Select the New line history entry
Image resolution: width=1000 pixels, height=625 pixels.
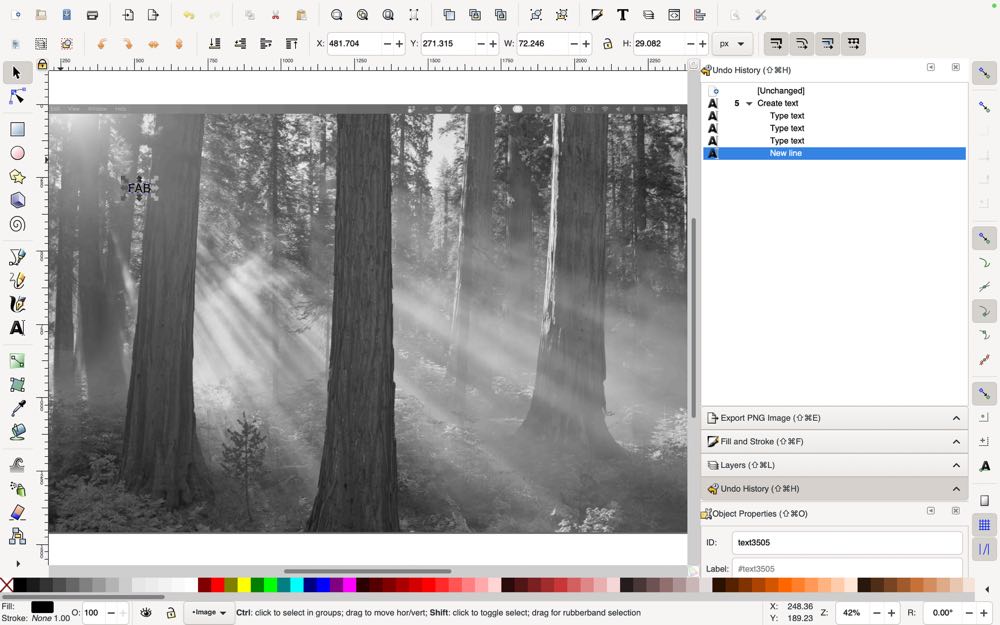834,153
